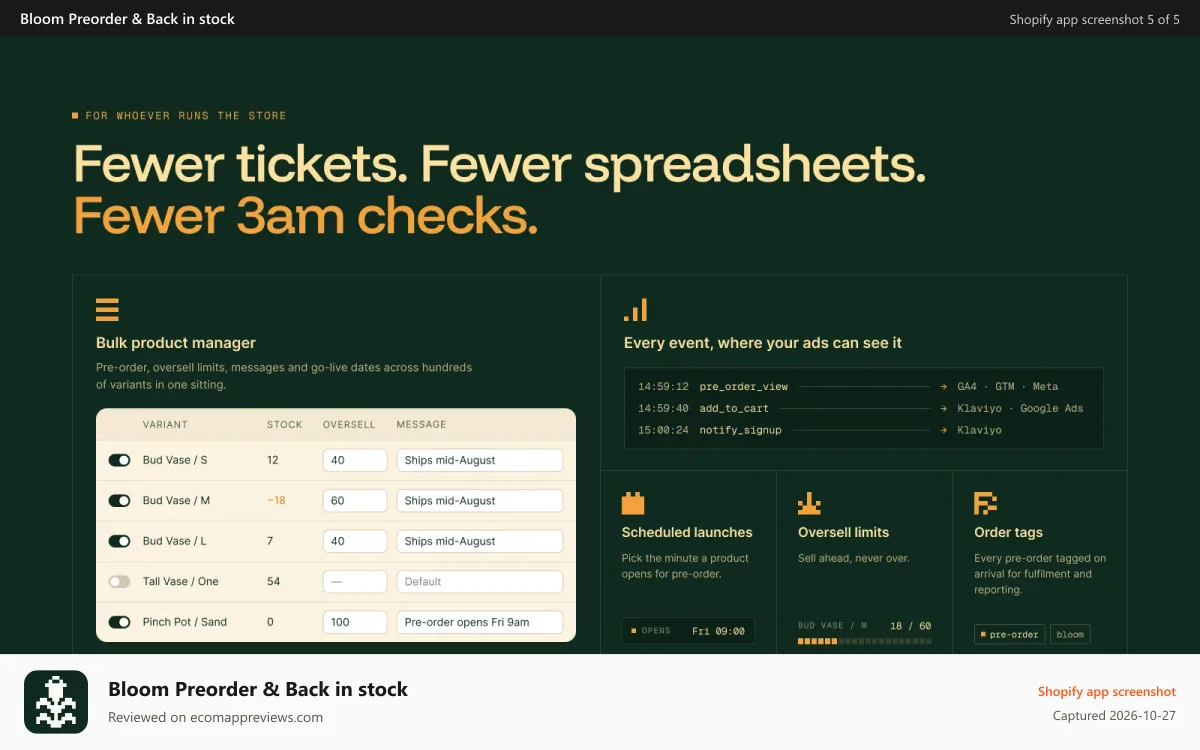
Task: Edit 'Pre-order opens Fri 9am' message field
Action: point(480,622)
